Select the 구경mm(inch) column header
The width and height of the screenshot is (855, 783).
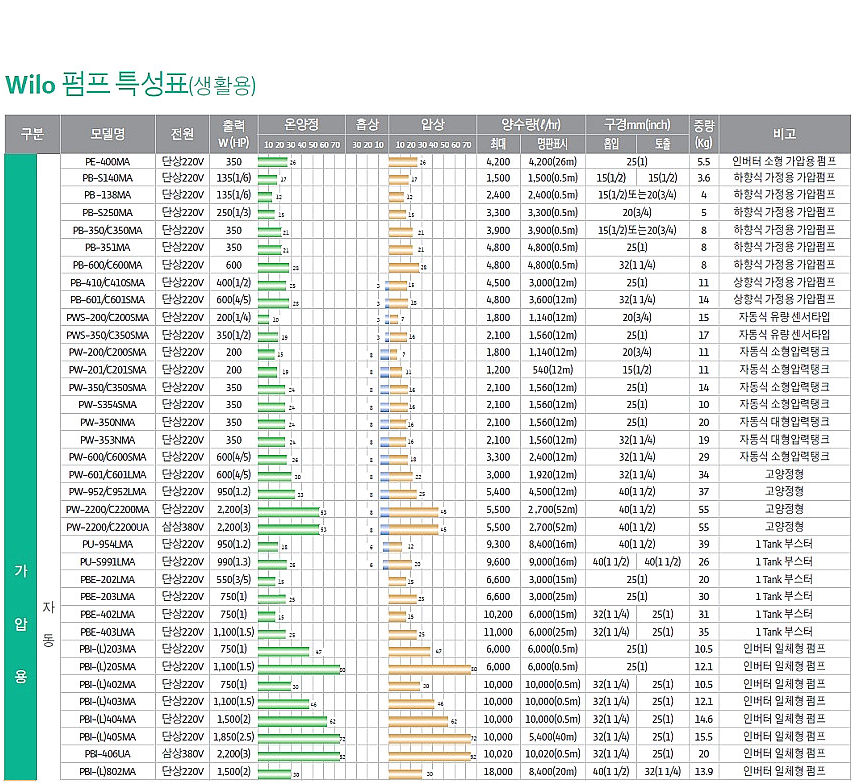coord(637,125)
